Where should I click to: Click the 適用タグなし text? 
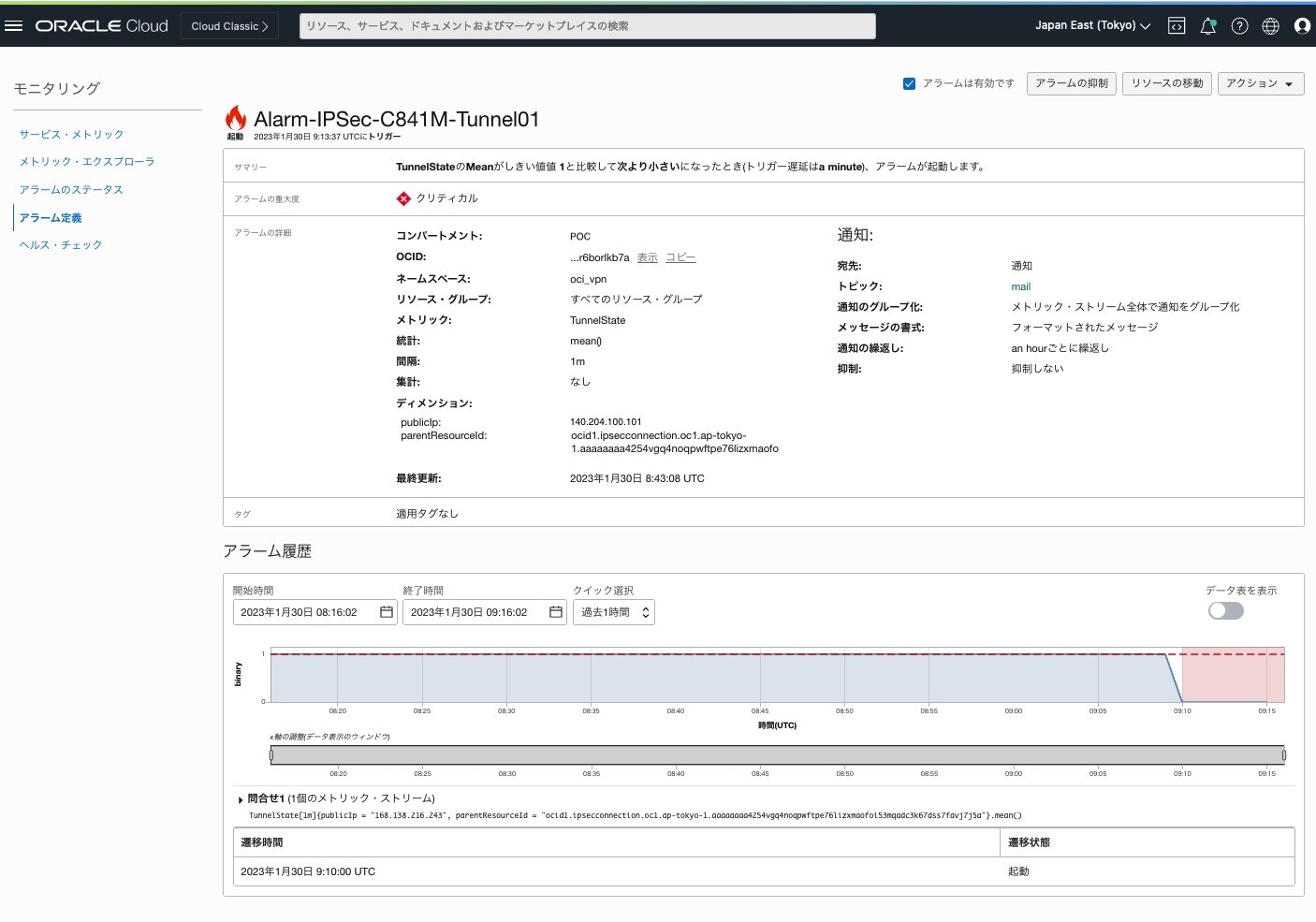click(x=427, y=514)
